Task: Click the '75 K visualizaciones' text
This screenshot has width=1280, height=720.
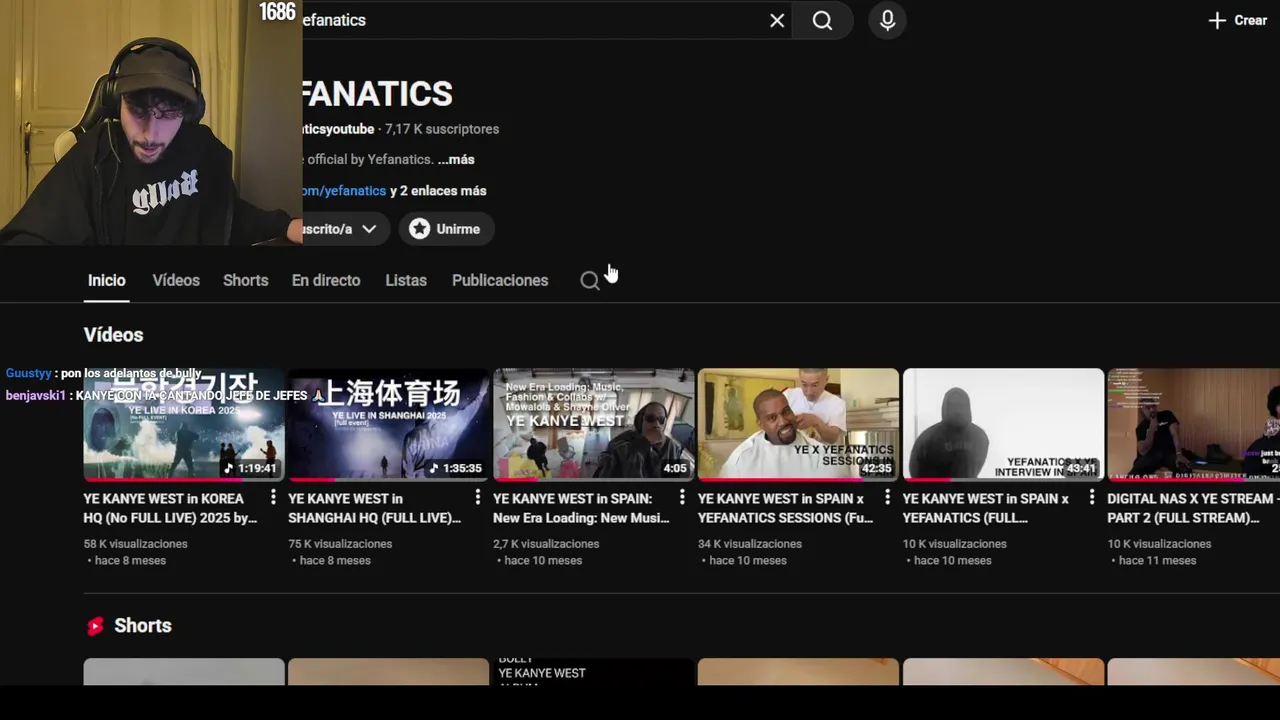Action: point(340,544)
